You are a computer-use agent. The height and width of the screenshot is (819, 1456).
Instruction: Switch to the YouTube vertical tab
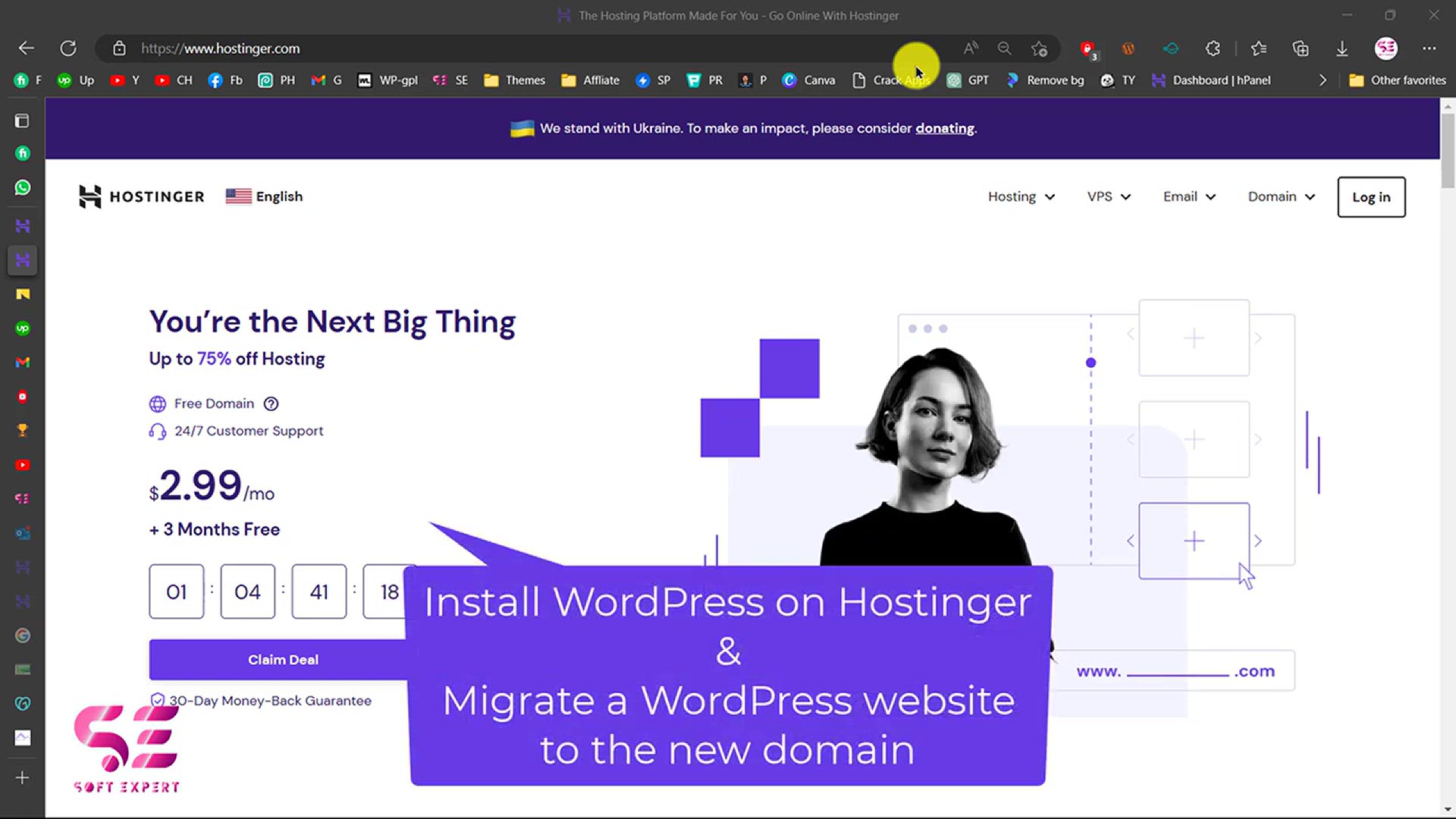point(23,465)
